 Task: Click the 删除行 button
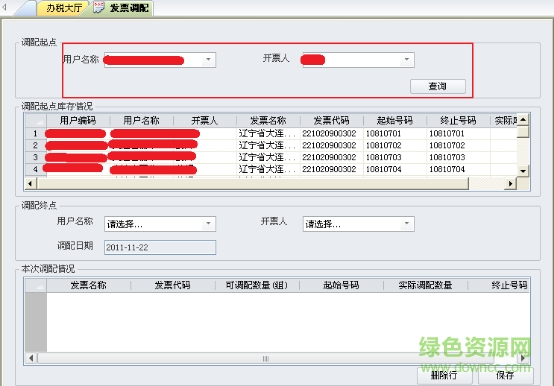(444, 375)
